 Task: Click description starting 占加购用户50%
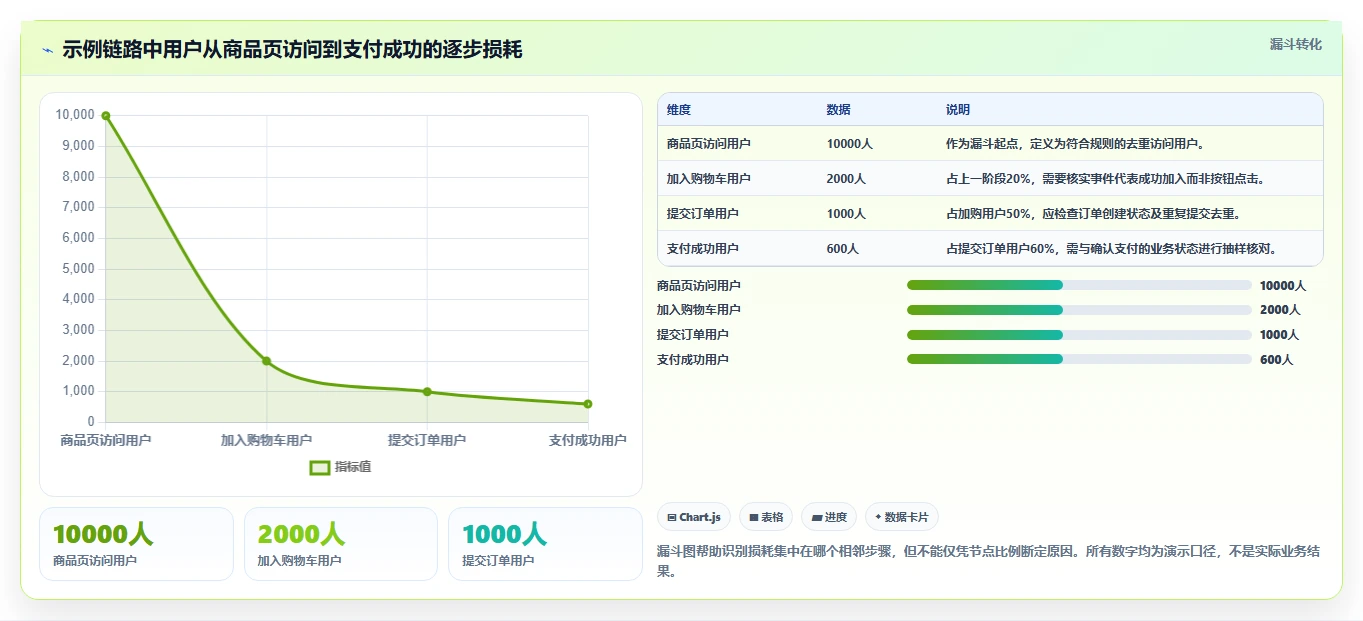coord(1093,214)
